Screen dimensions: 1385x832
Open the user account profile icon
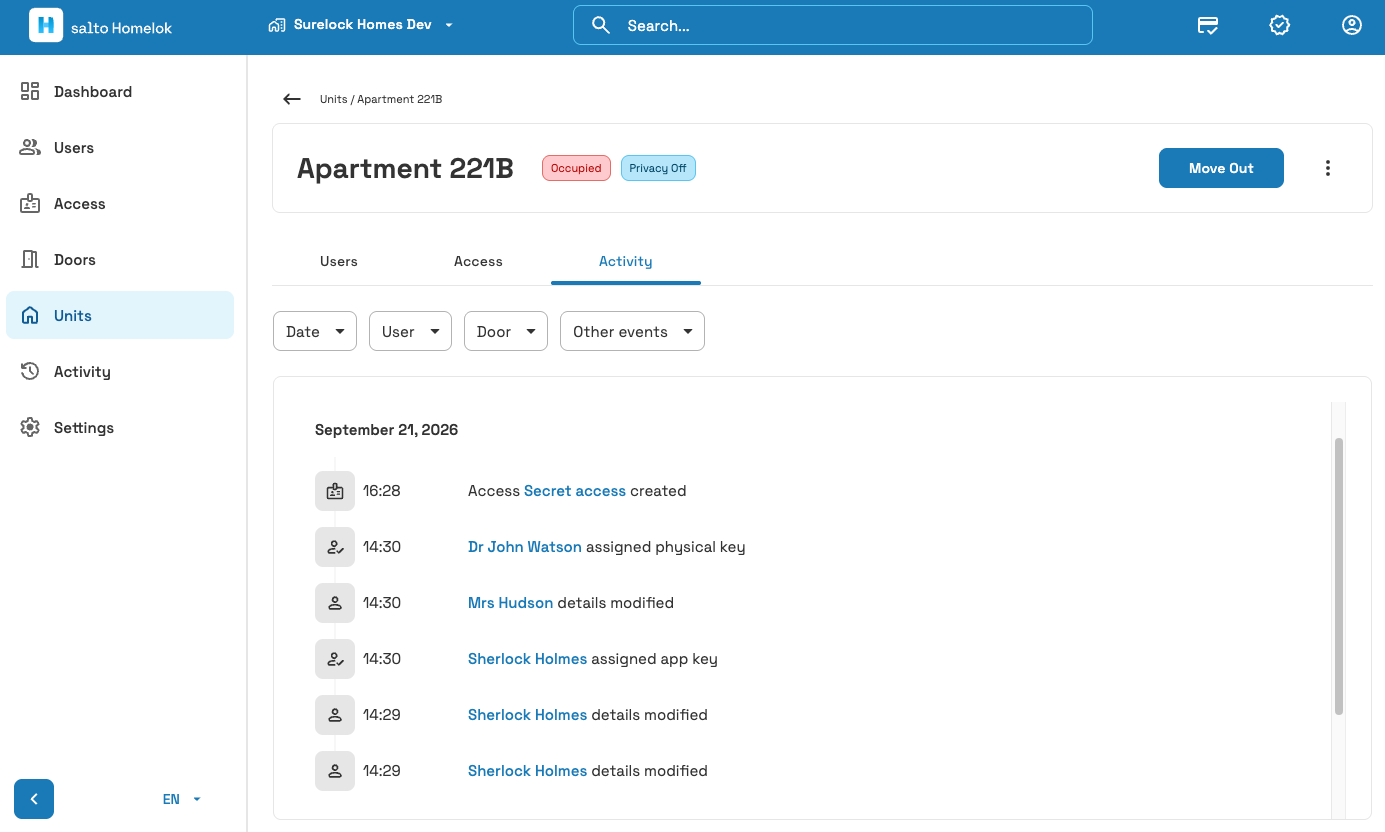(x=1352, y=26)
